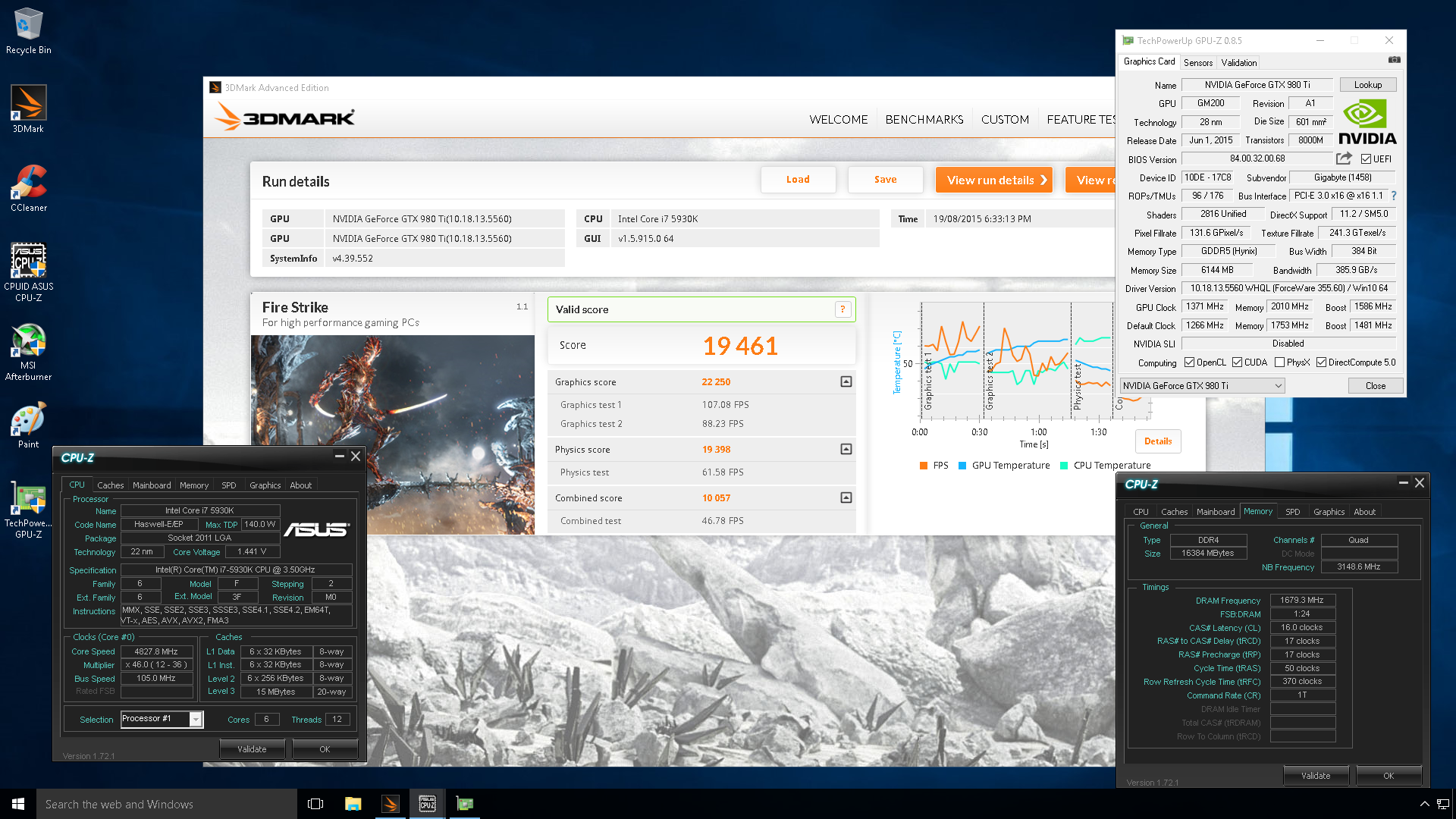
Task: Click Validate in right CPU-Z window
Action: 1316,776
